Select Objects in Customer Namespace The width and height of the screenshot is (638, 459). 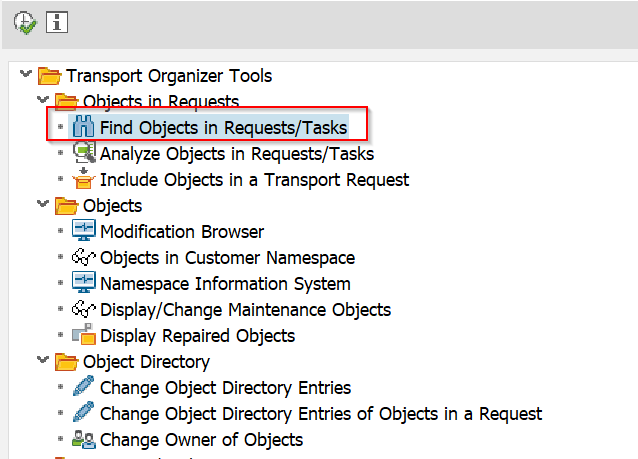221,258
